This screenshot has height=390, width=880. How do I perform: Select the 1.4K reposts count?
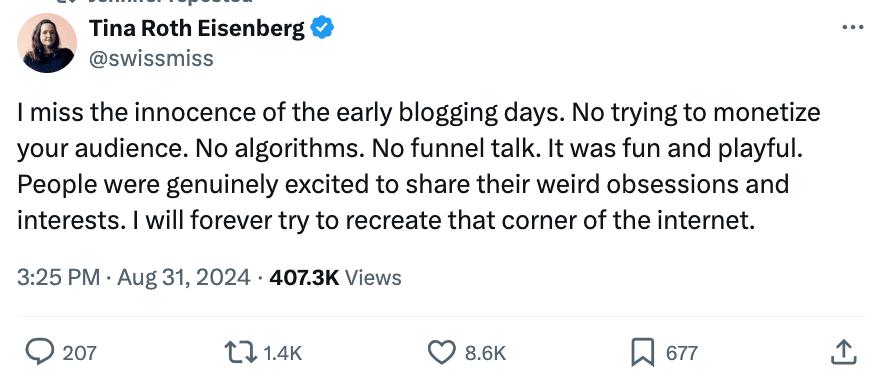tap(282, 353)
